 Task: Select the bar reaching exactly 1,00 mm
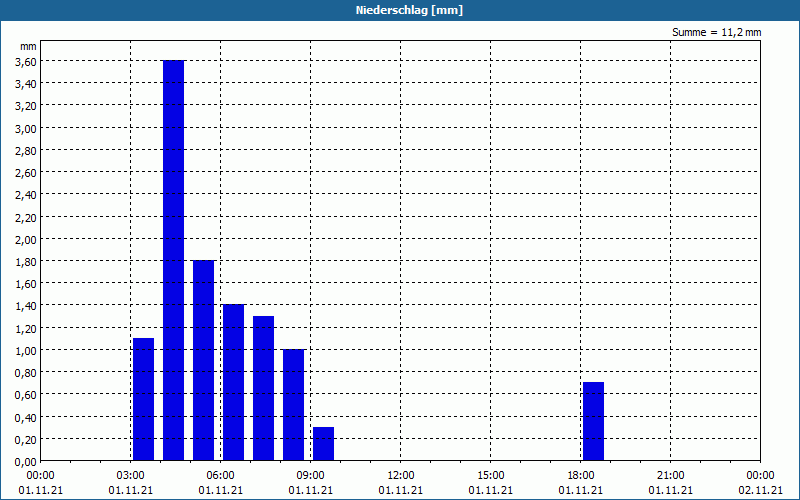tap(293, 405)
